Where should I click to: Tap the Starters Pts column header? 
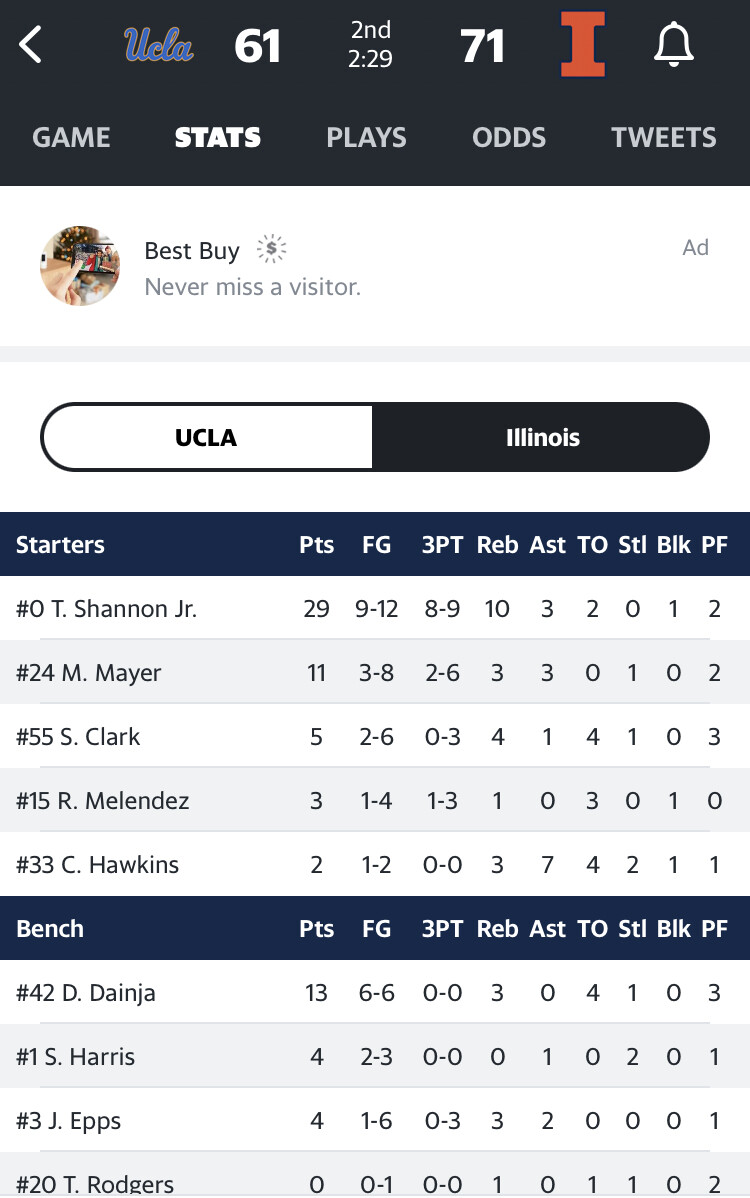(x=316, y=545)
